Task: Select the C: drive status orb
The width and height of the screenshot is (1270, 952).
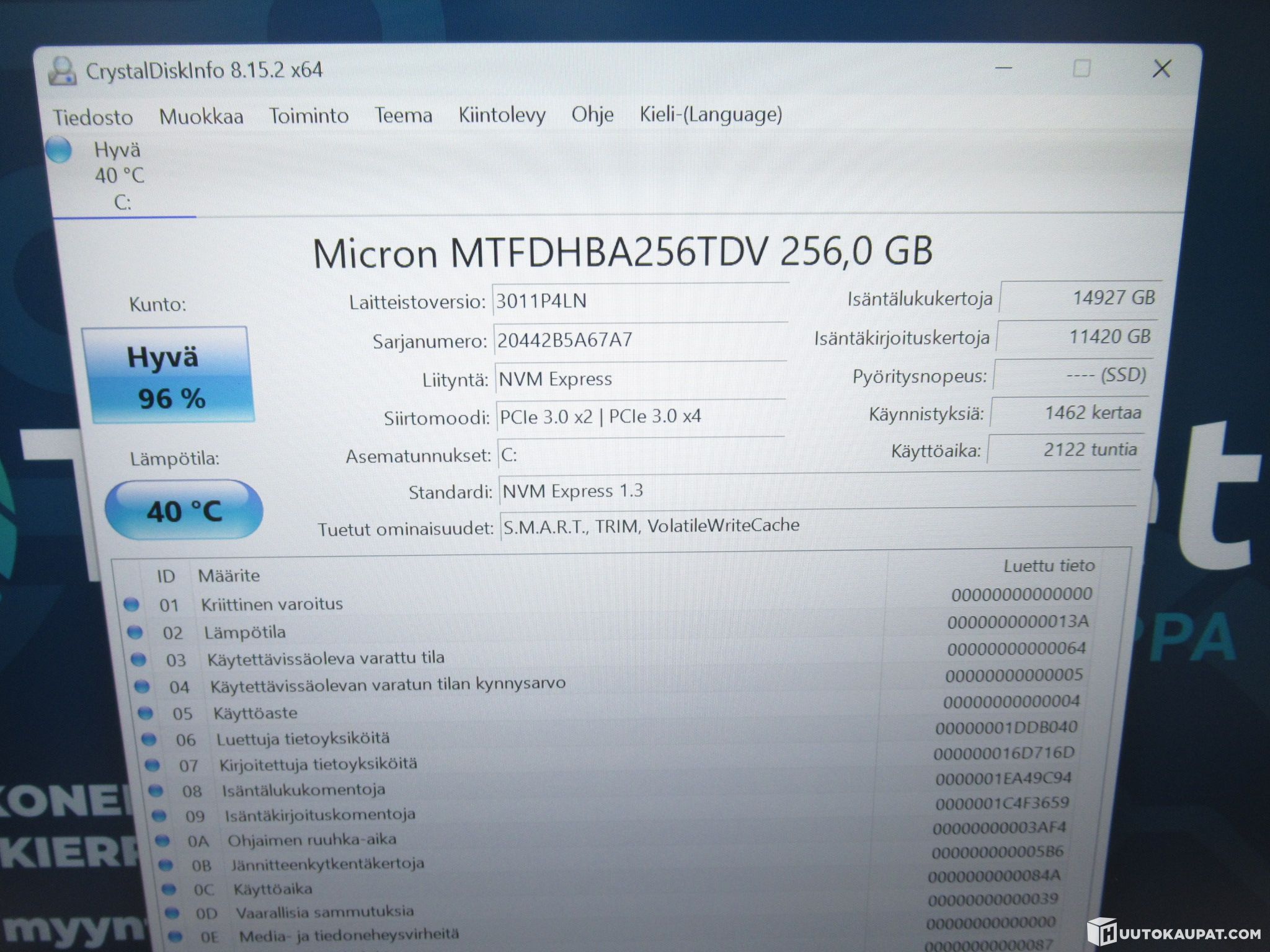Action: (59, 151)
